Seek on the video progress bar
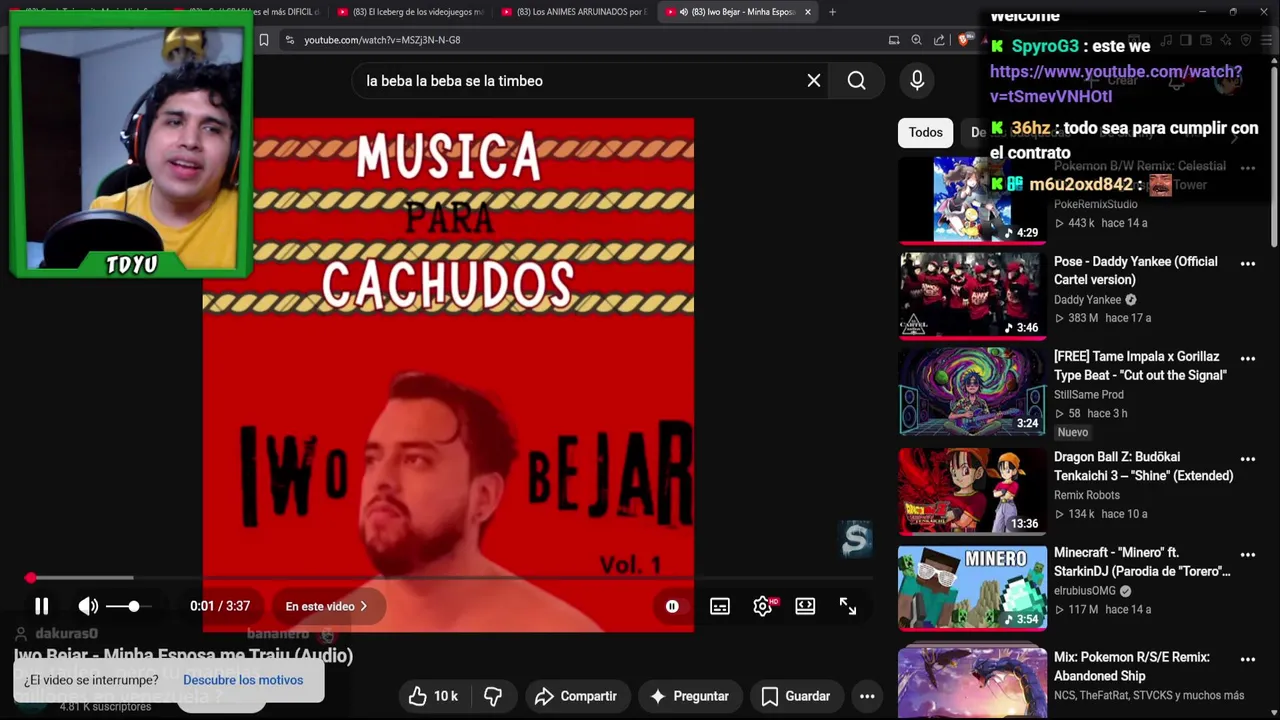 (x=450, y=578)
